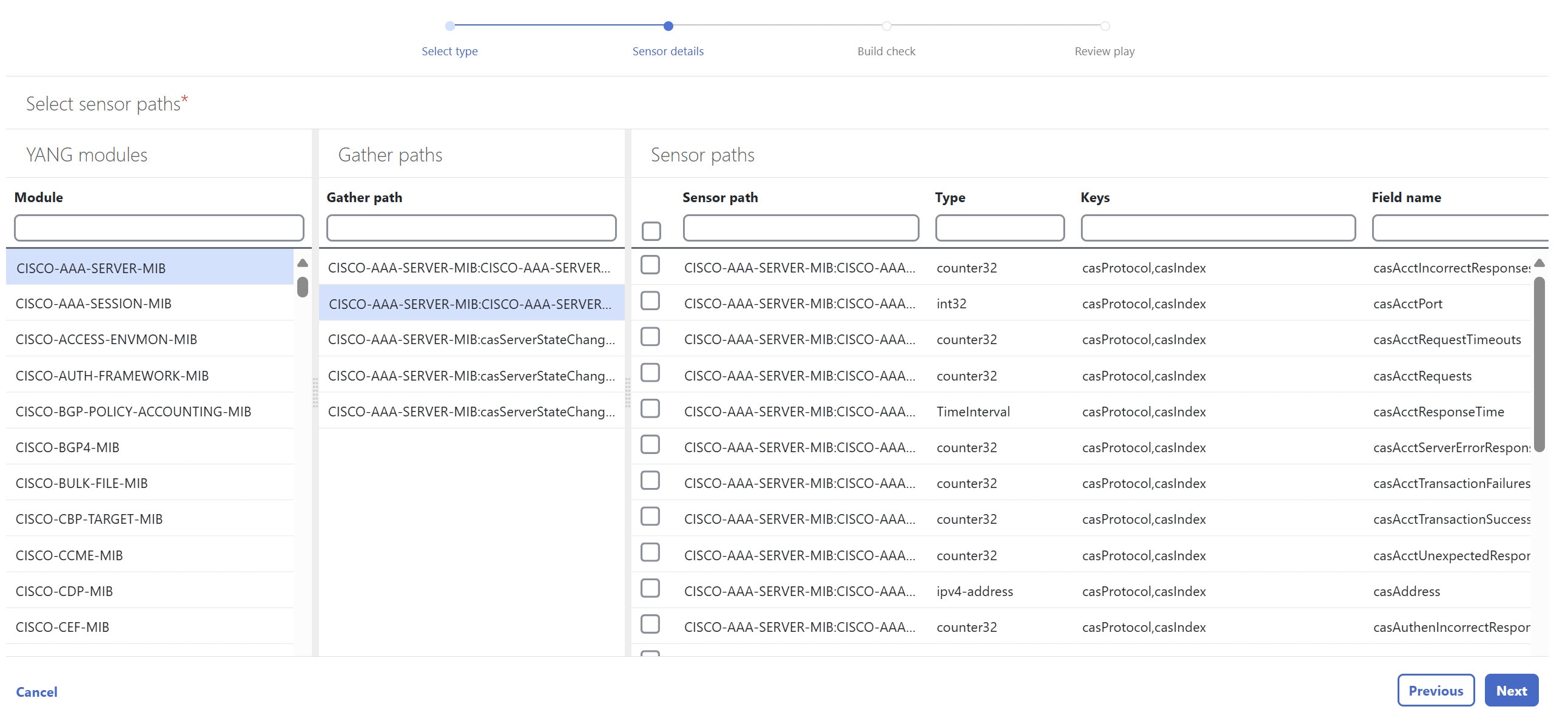The height and width of the screenshot is (715, 1568).
Task: Check the casAddress row checkbox
Action: point(650,588)
